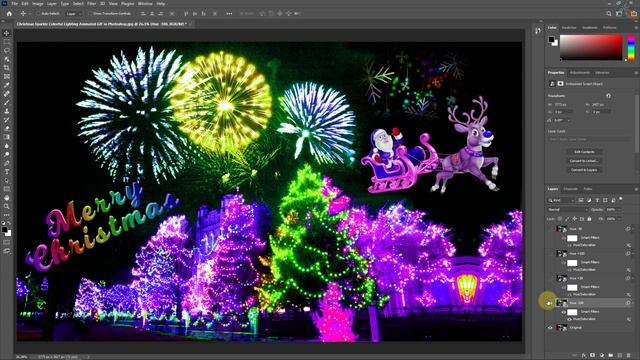Click the Create new layer icon
Viewport: 640px width, 360px height.
(x=620, y=356)
